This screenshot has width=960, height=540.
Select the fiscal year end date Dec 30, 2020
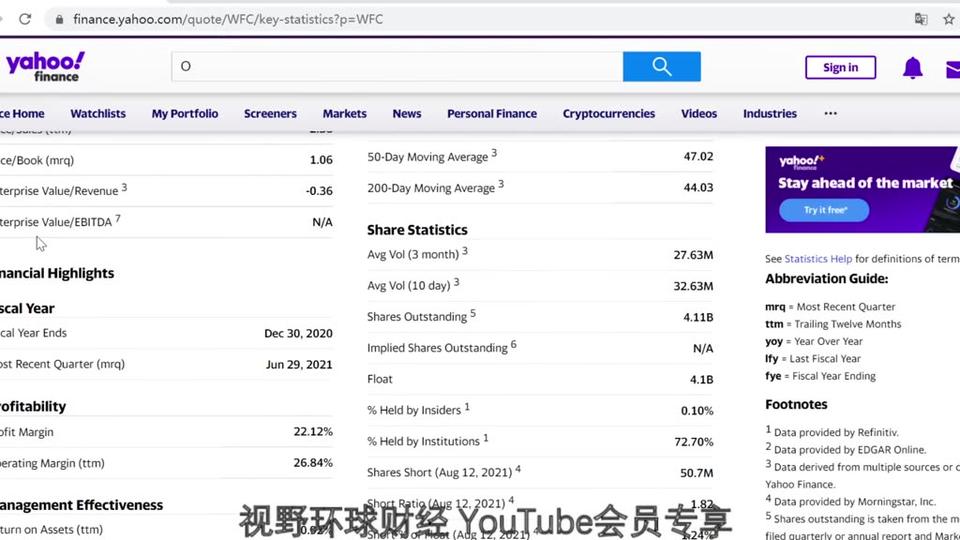[x=298, y=333]
